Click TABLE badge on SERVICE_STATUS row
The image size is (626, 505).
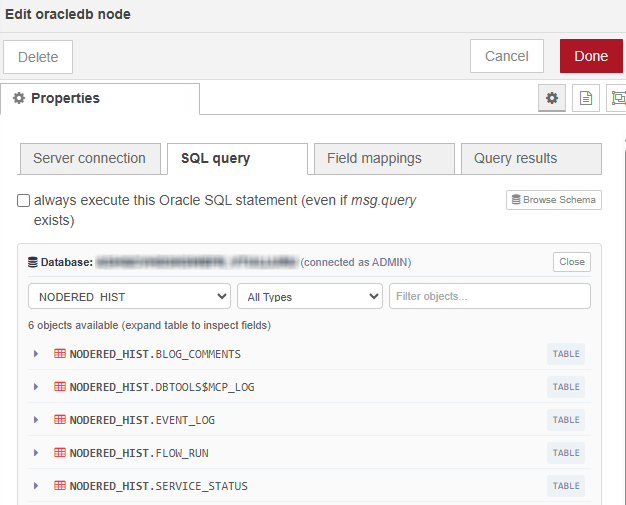click(x=566, y=485)
